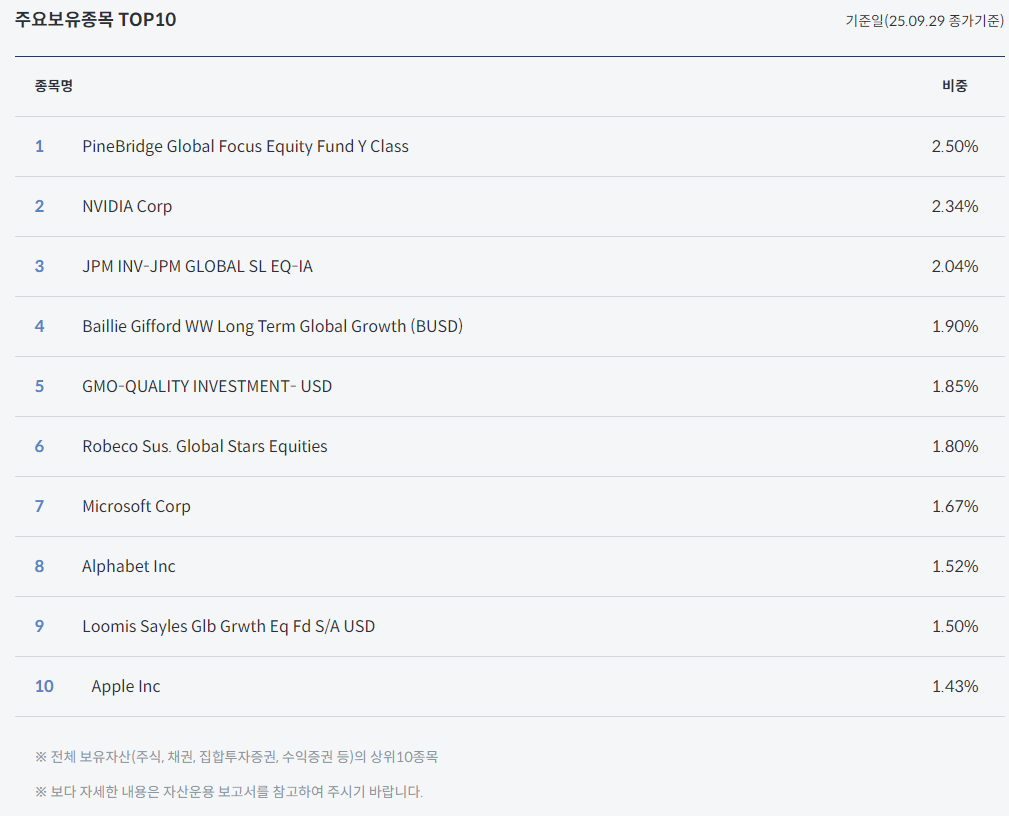Click the heading '주요보유종목 TOP10'

coord(95,19)
